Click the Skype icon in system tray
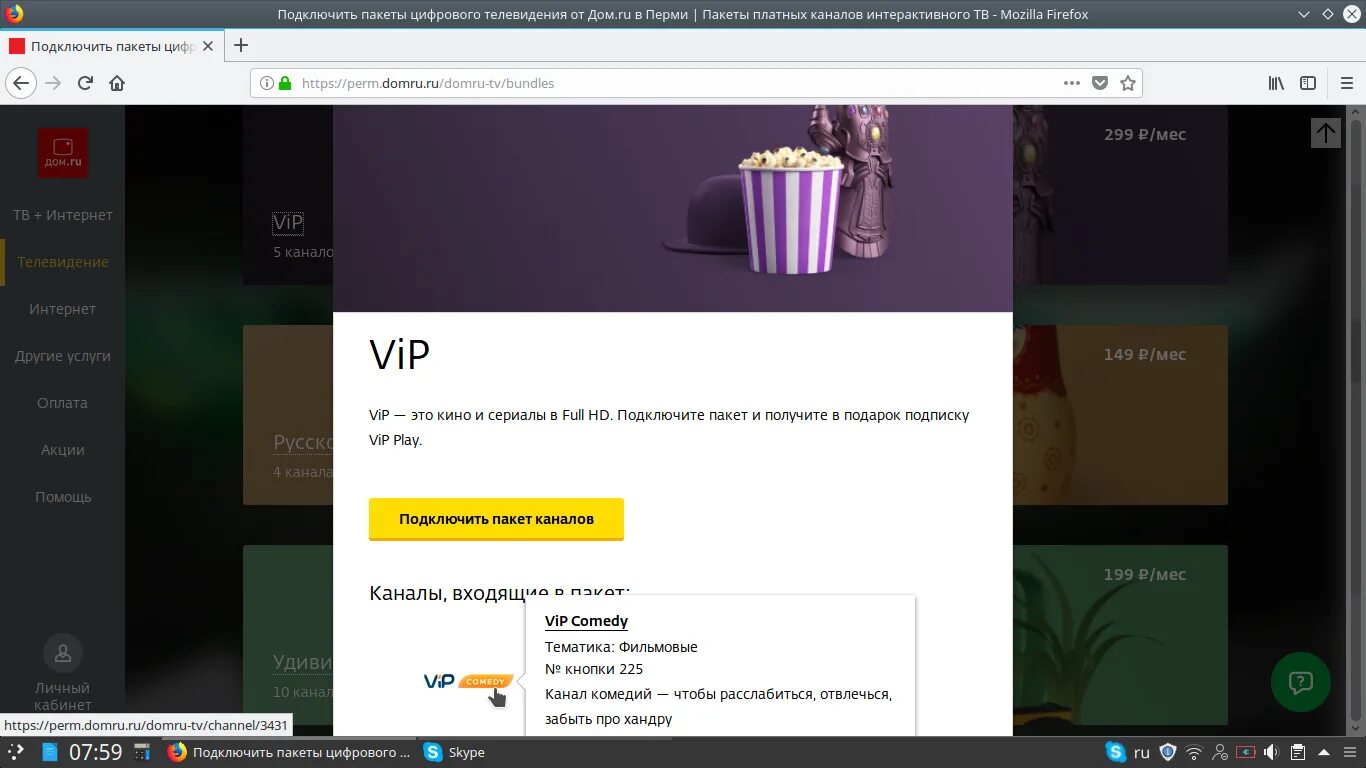Image resolution: width=1366 pixels, height=768 pixels. (x=1115, y=752)
